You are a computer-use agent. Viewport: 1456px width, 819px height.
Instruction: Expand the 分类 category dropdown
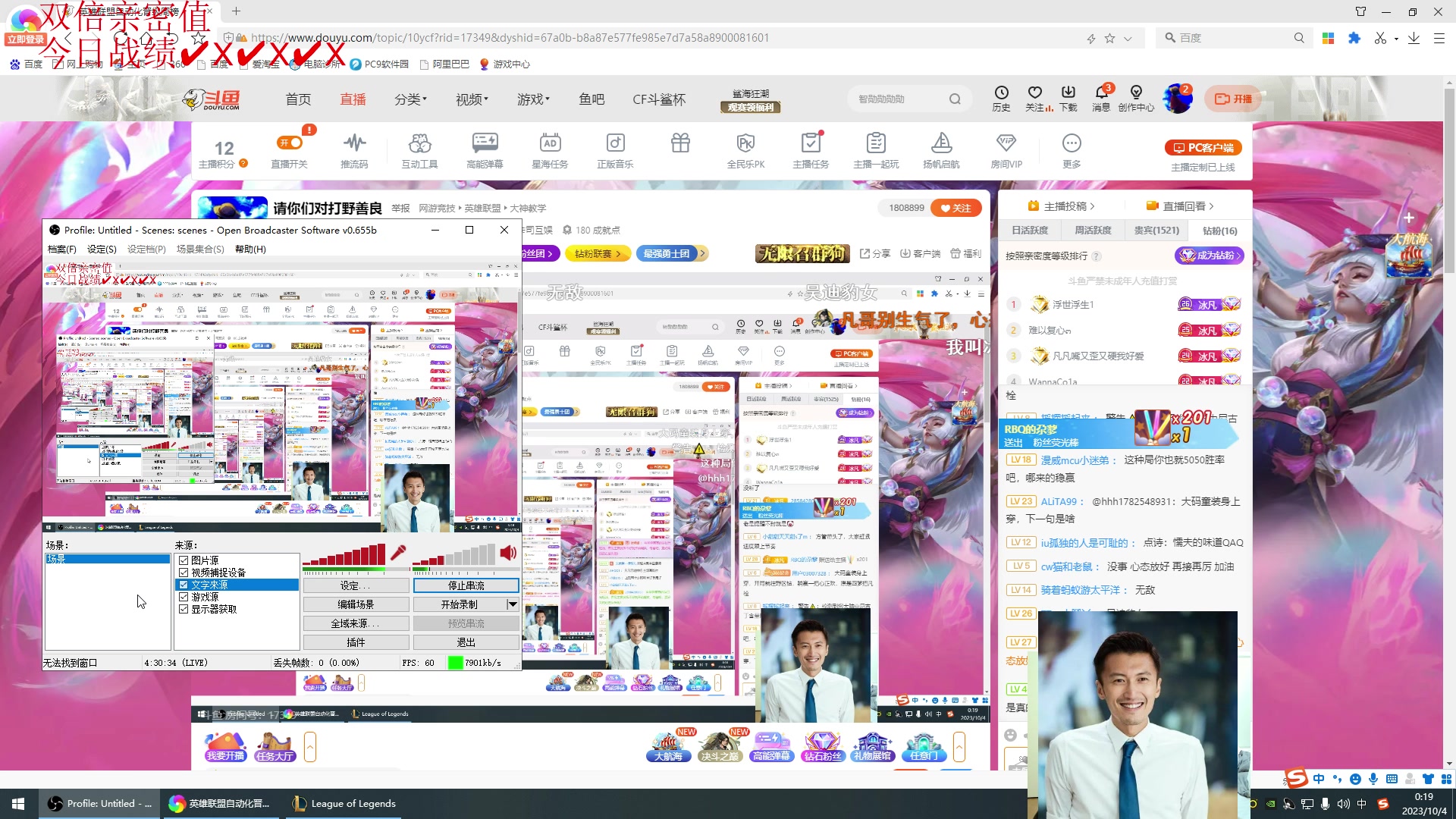point(410,99)
